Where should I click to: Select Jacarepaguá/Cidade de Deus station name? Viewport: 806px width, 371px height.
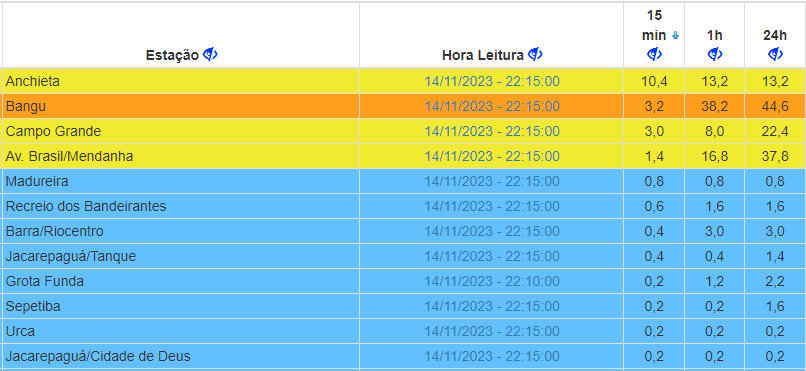(98, 357)
